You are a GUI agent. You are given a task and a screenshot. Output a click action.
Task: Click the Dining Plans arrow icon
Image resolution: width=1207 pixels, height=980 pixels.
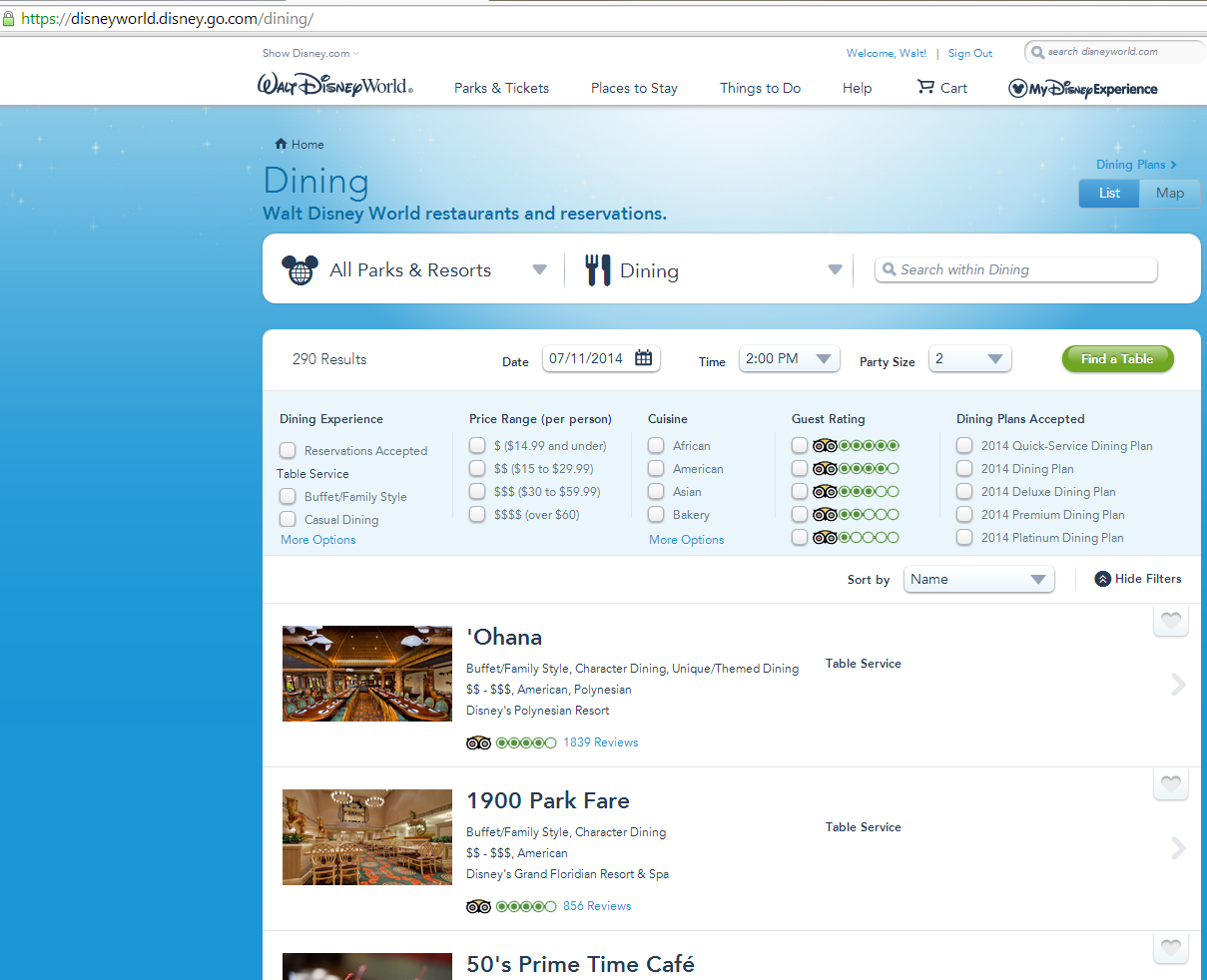click(1174, 165)
